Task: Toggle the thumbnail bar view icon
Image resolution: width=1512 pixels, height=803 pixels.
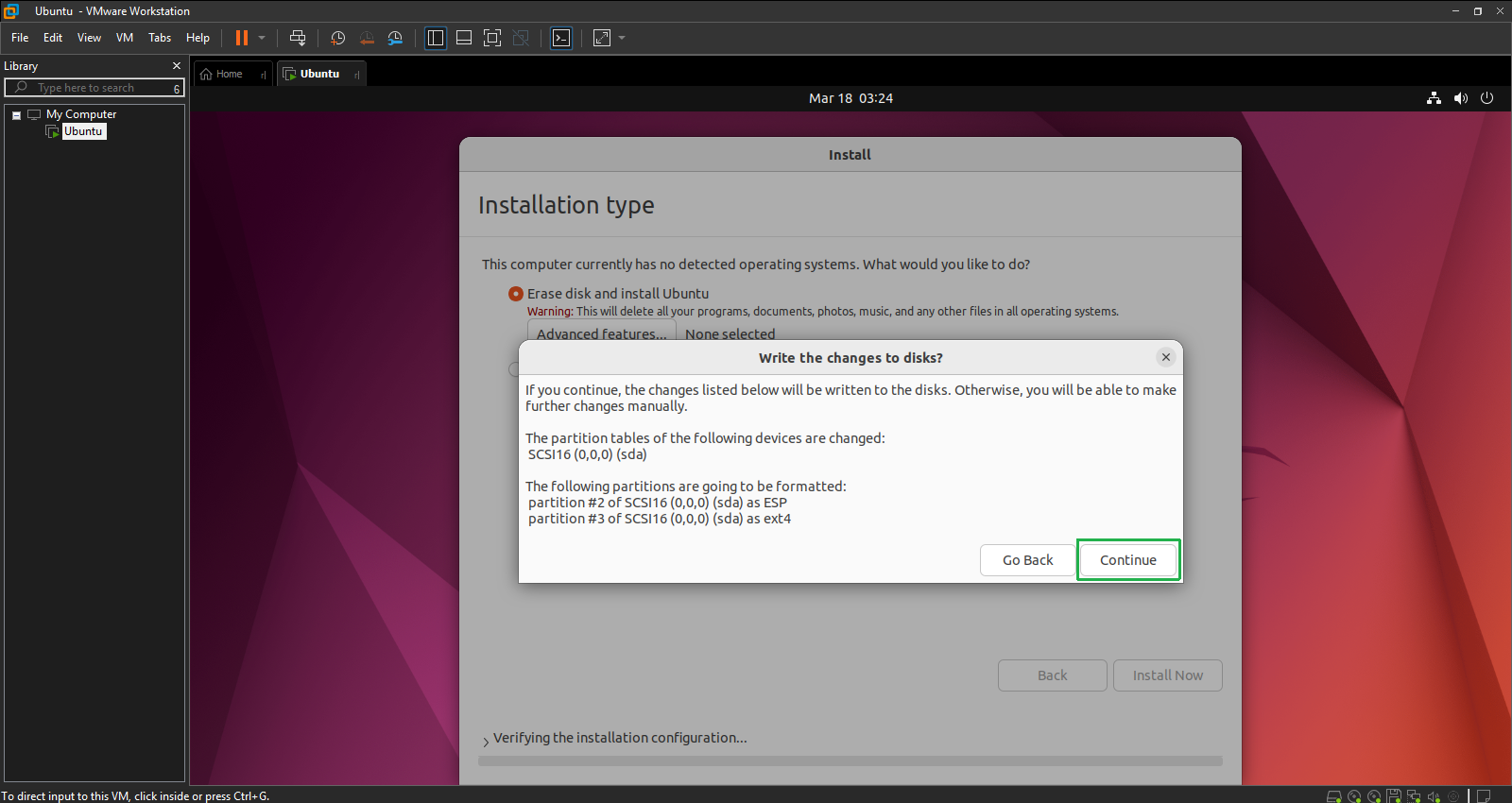Action: pyautogui.click(x=464, y=38)
